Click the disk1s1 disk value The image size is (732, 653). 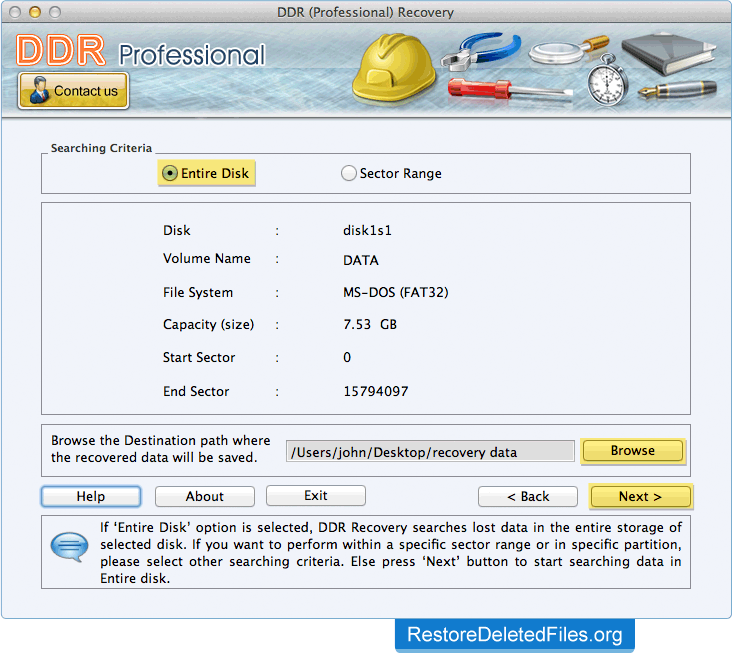pos(367,230)
